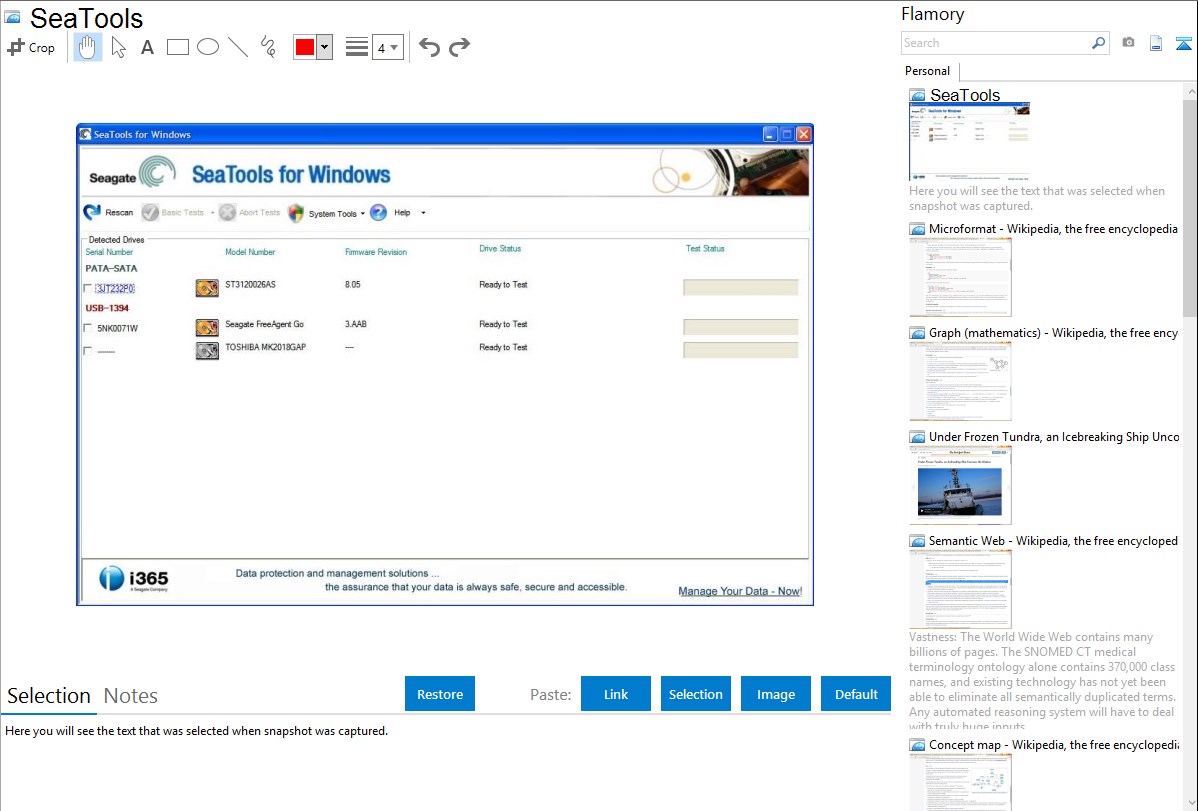Image resolution: width=1198 pixels, height=811 pixels.
Task: Click the Seagate logo in the SeaTools header
Action: [x=132, y=173]
